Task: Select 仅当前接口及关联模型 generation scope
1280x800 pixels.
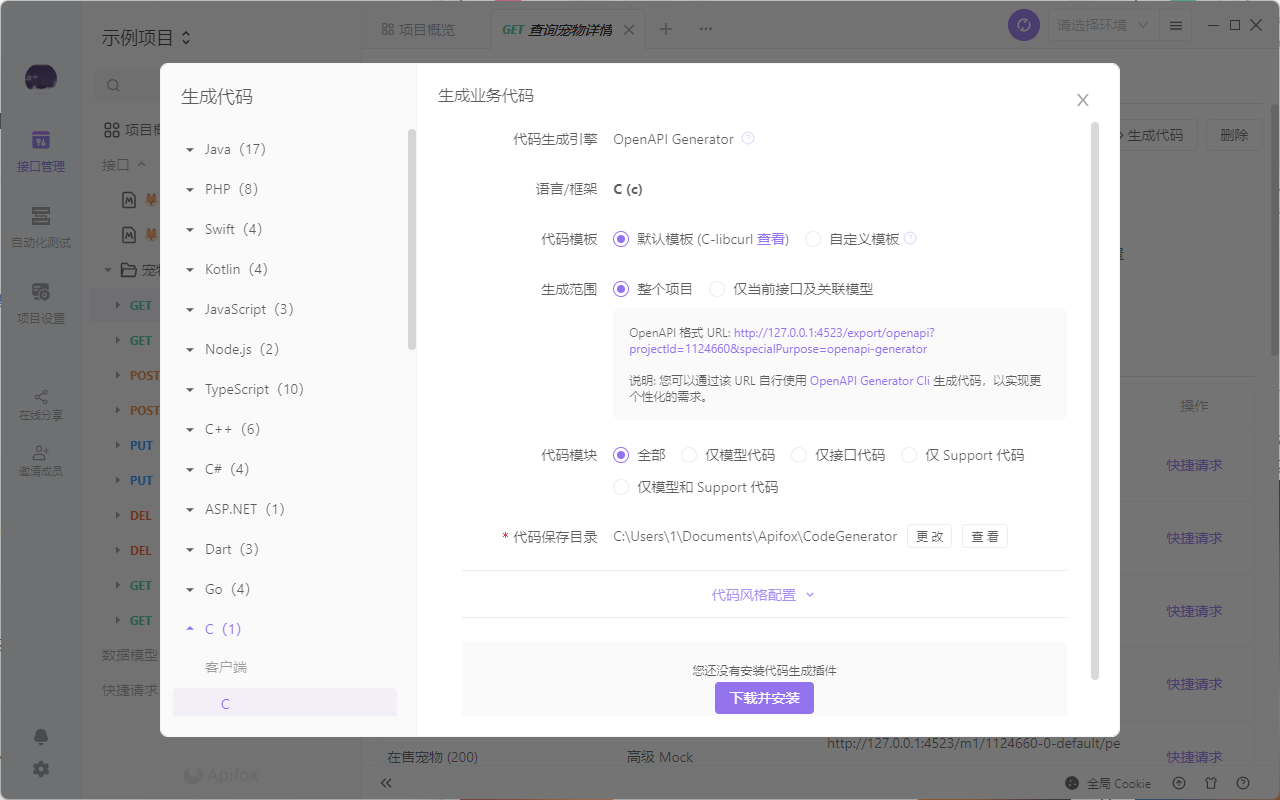Action: tap(716, 288)
